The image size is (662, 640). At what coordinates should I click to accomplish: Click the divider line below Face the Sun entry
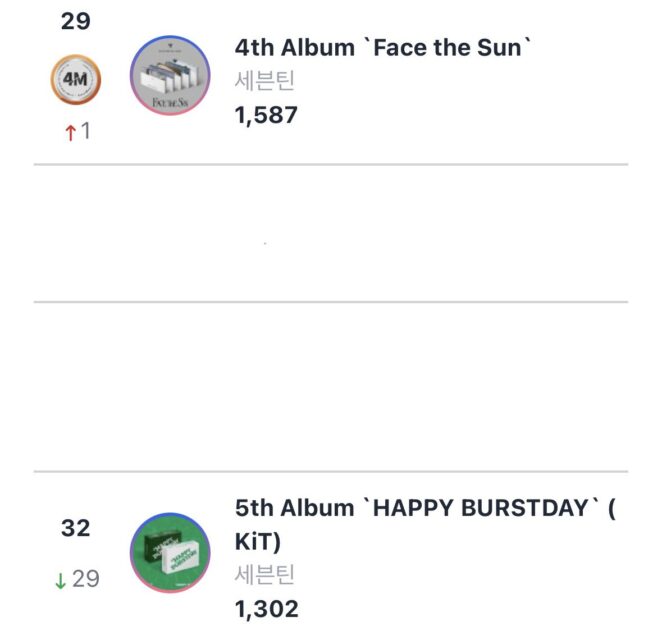tap(331, 164)
